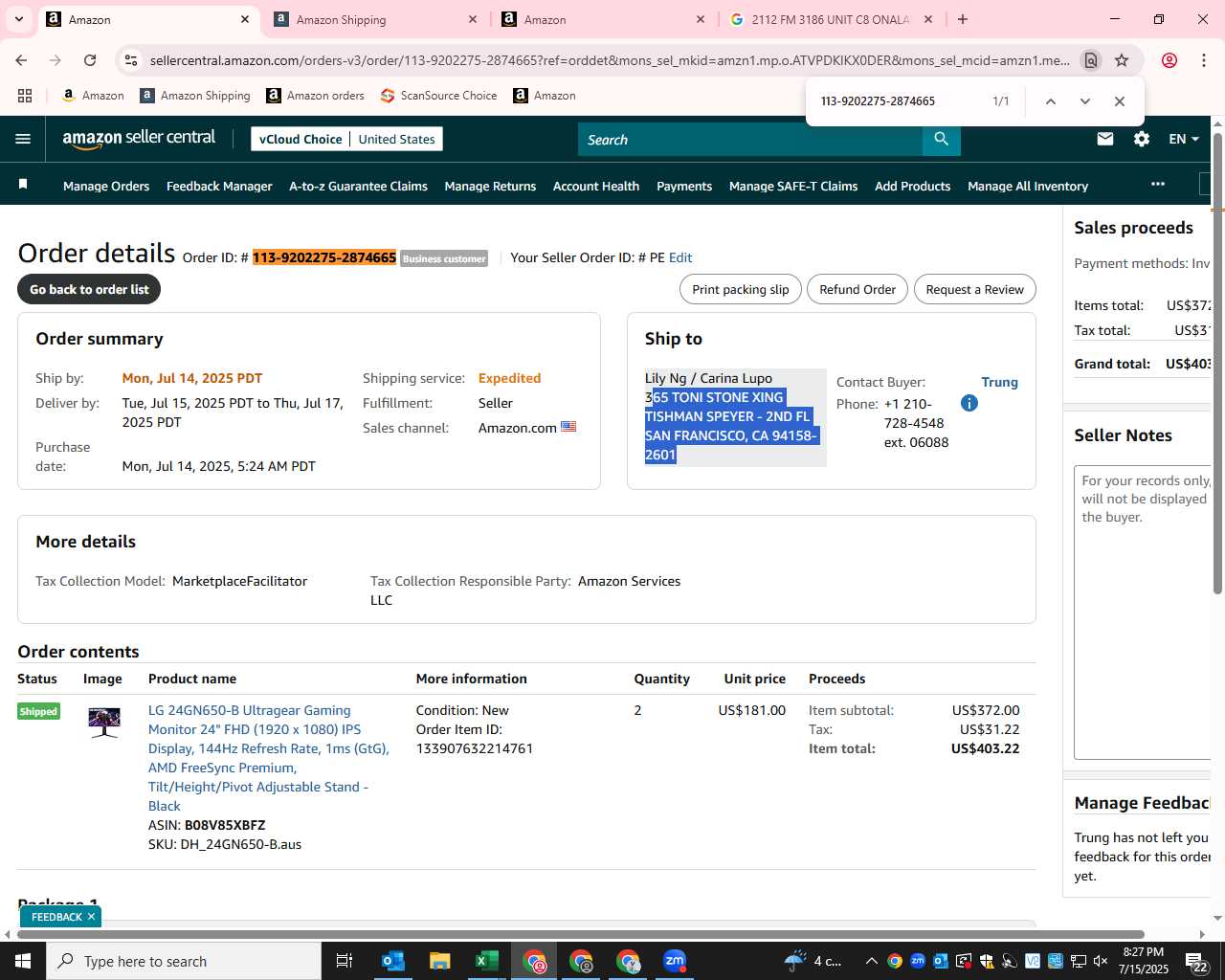Bookmark this page with the star icon
The height and width of the screenshot is (980, 1225).
[x=1122, y=60]
